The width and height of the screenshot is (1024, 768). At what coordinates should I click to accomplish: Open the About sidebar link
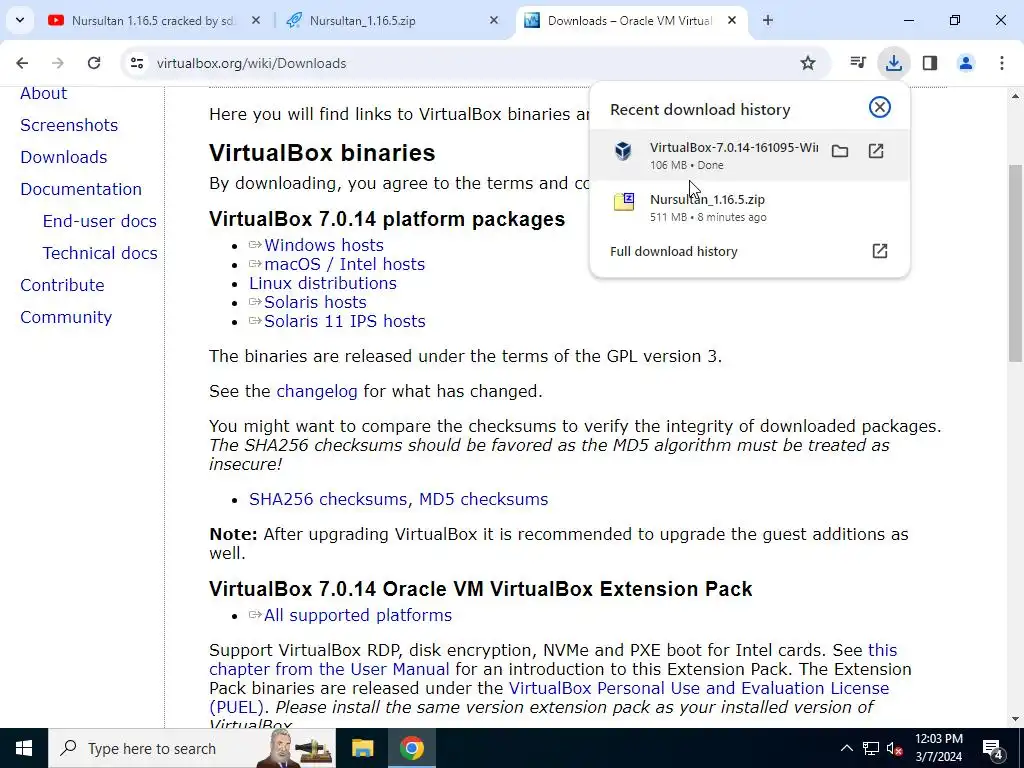click(x=43, y=93)
